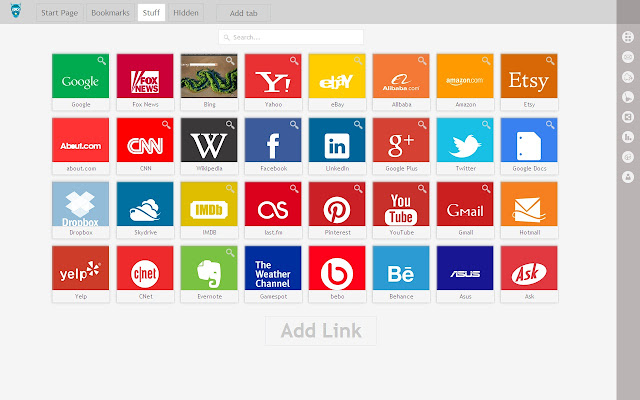Open the user profile sidebar icon
Image resolution: width=640 pixels, height=400 pixels.
628,177
